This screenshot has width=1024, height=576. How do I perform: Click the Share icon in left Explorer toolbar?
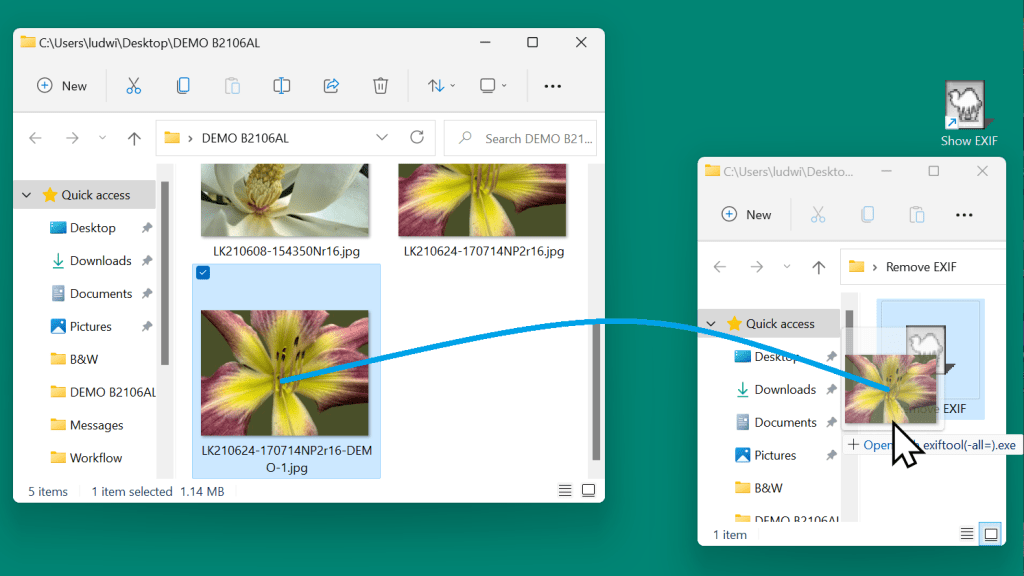click(331, 86)
